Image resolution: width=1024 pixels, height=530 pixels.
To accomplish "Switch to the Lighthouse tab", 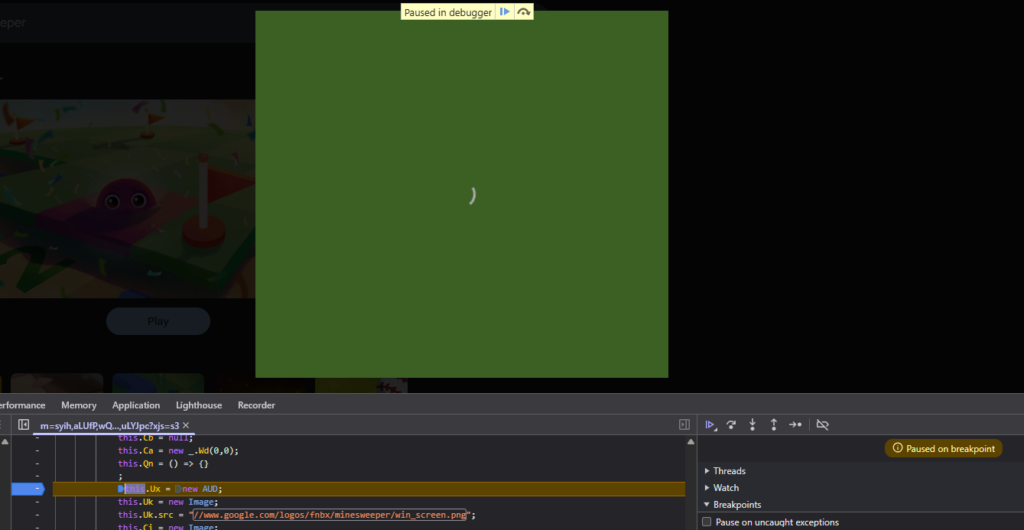I will 199,405.
